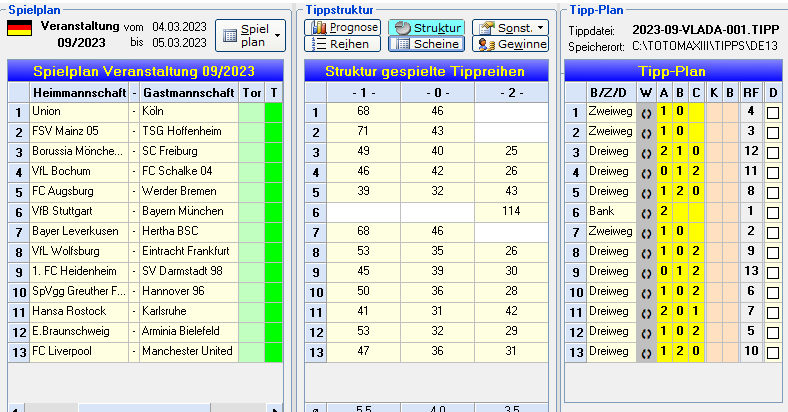Select the Gastmannschaft column header

(x=189, y=93)
